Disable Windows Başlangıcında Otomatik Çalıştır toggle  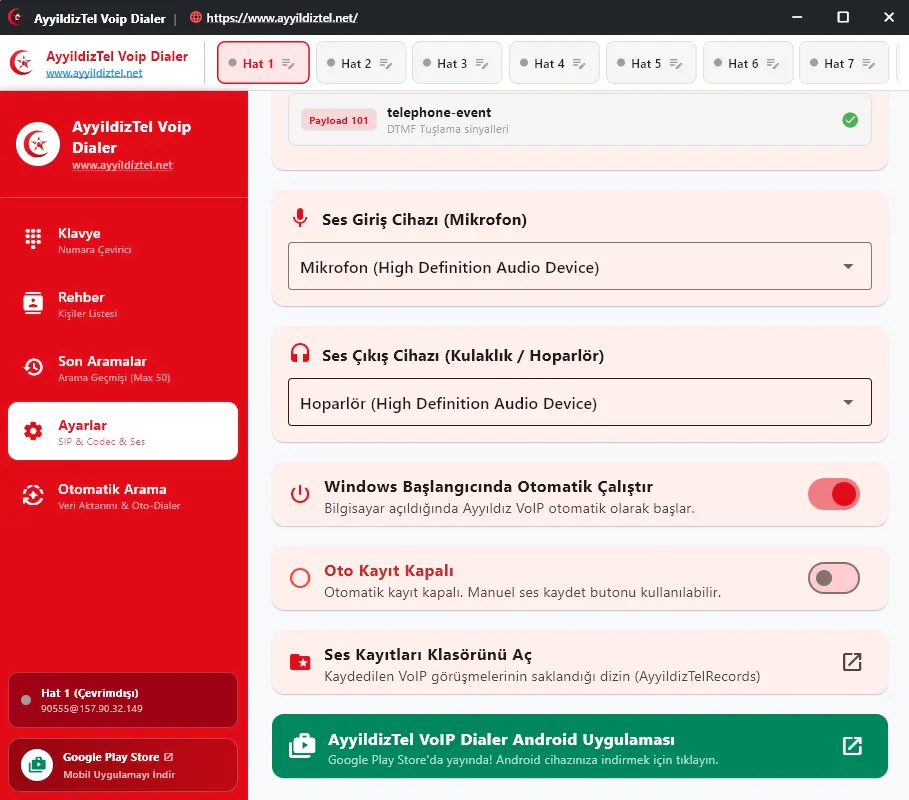(x=834, y=494)
